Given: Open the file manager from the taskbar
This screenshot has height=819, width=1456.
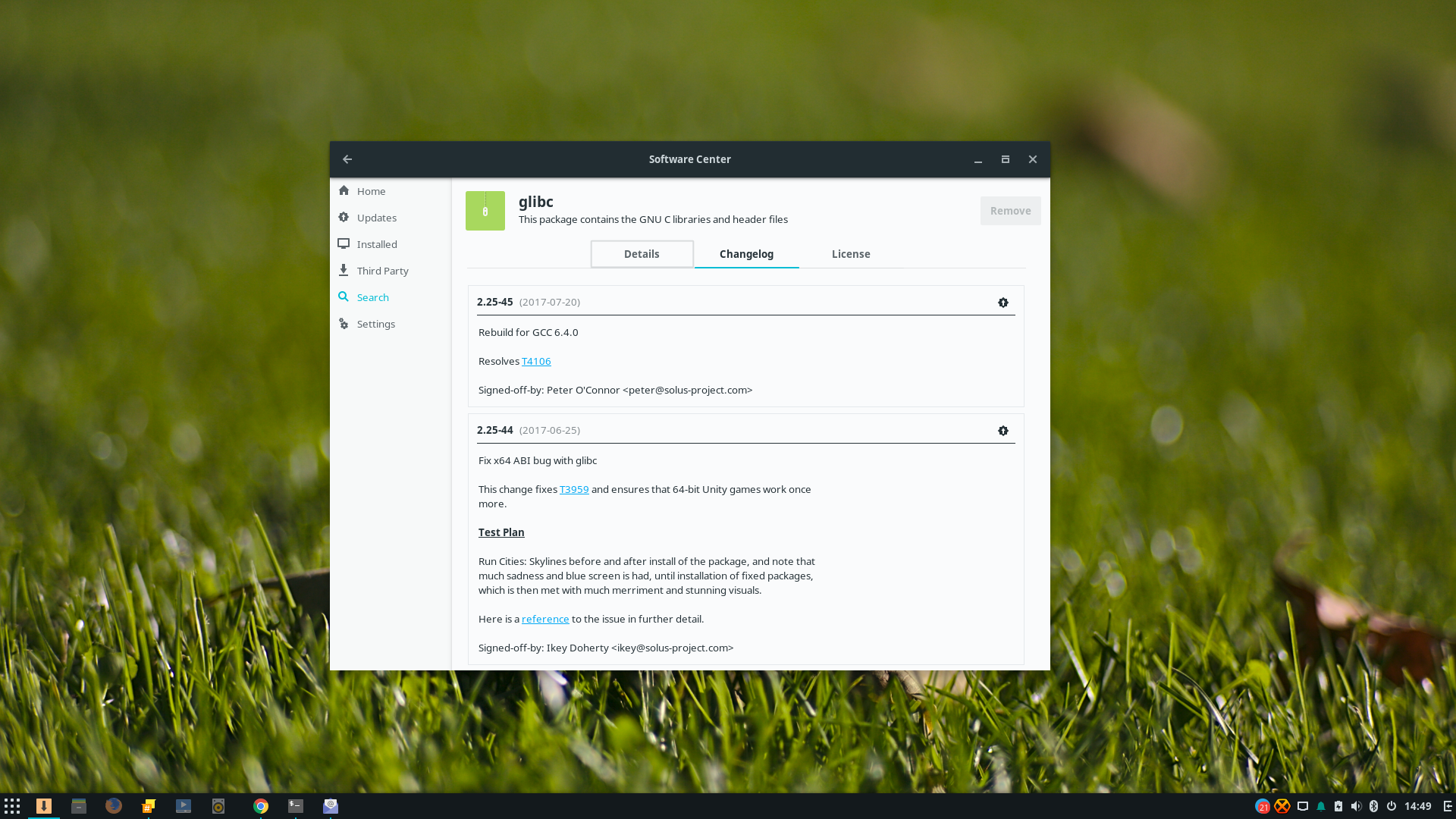Looking at the screenshot, I should pos(79,806).
